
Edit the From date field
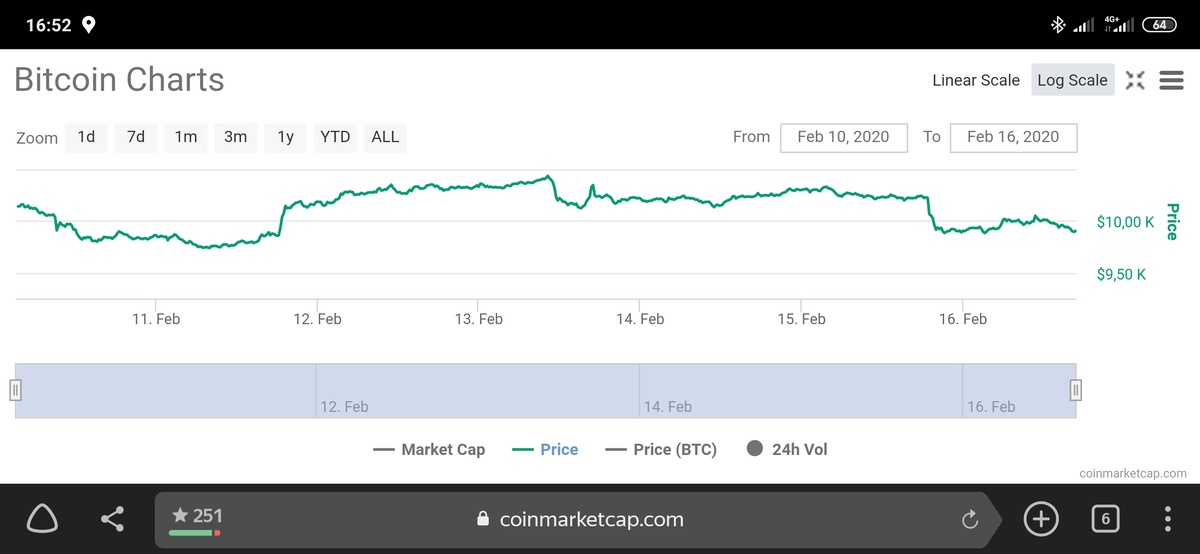tap(843, 137)
